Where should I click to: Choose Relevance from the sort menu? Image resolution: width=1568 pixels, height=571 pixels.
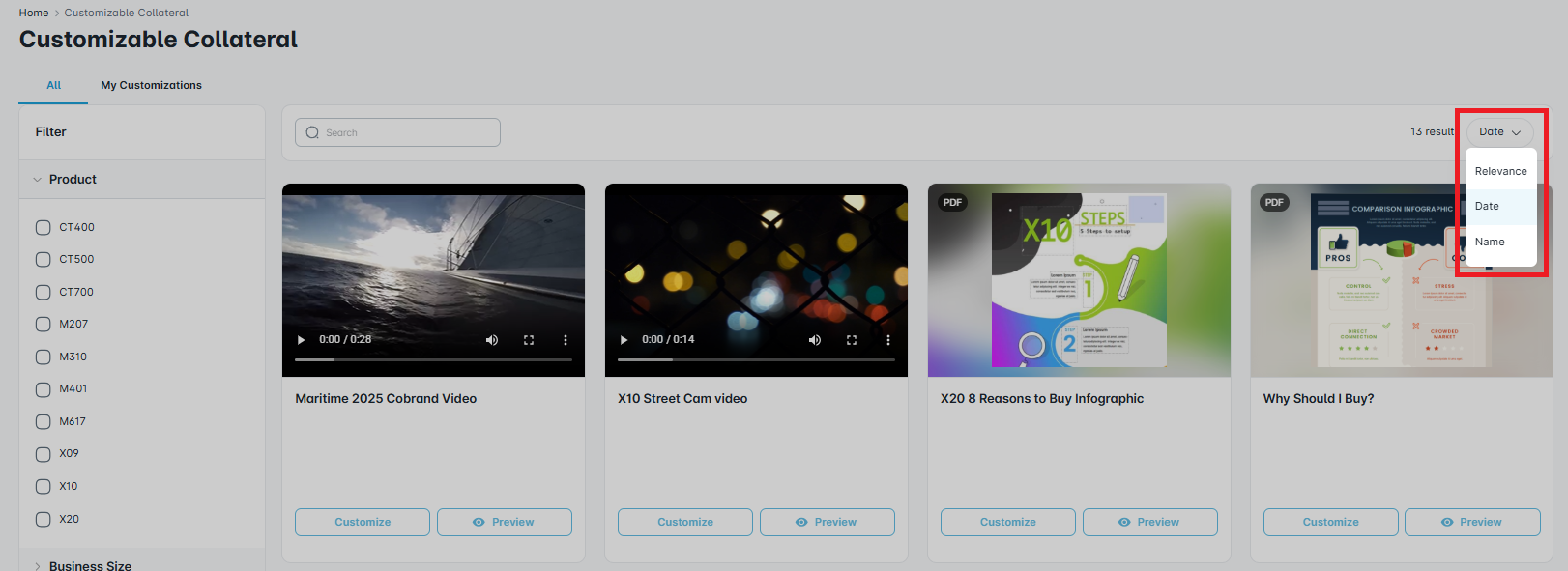(1500, 171)
